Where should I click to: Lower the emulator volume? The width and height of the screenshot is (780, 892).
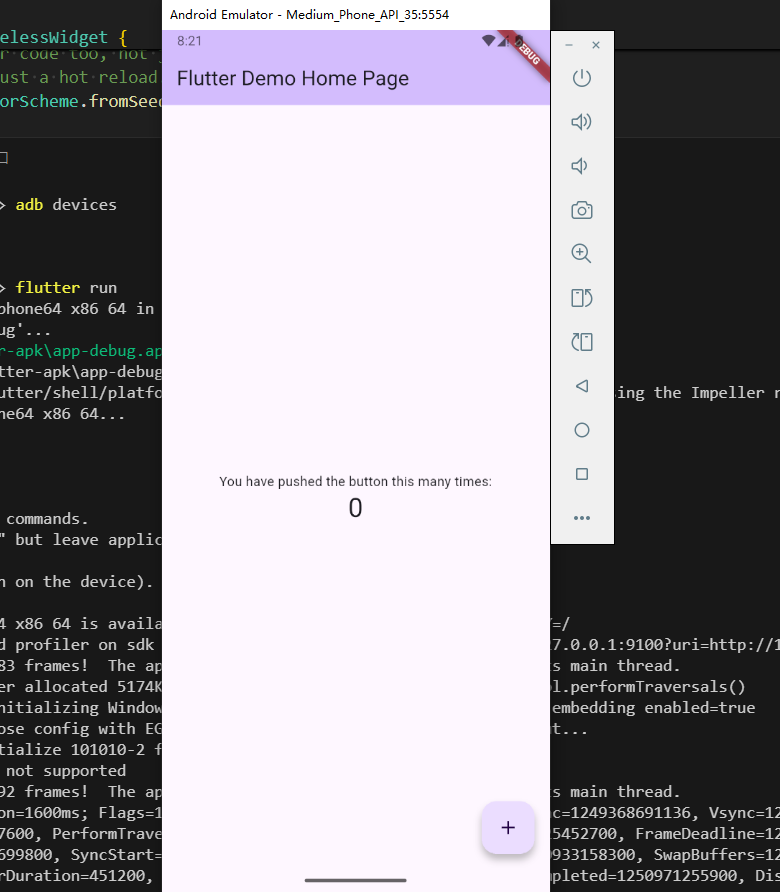click(580, 166)
